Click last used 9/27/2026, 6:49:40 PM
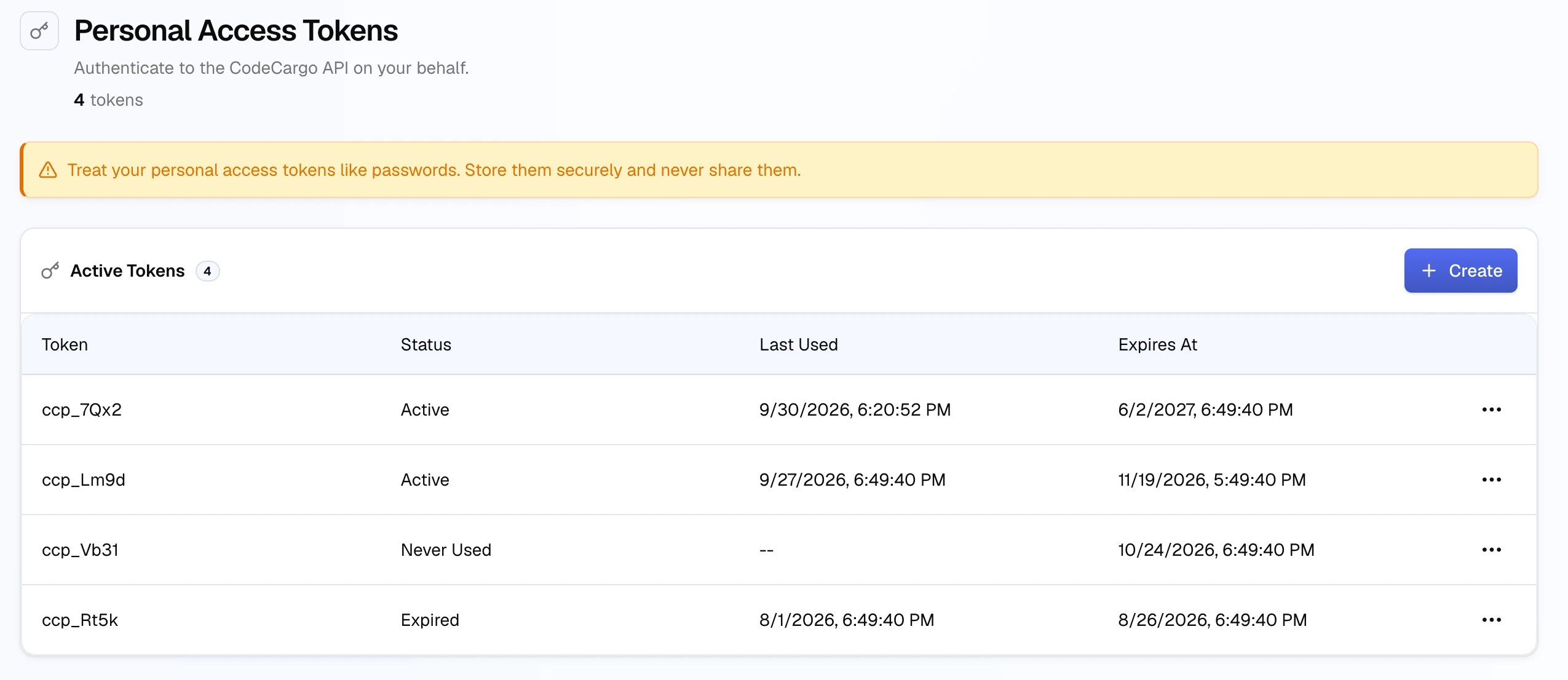Screen dimensions: 1568x680 click(x=852, y=480)
